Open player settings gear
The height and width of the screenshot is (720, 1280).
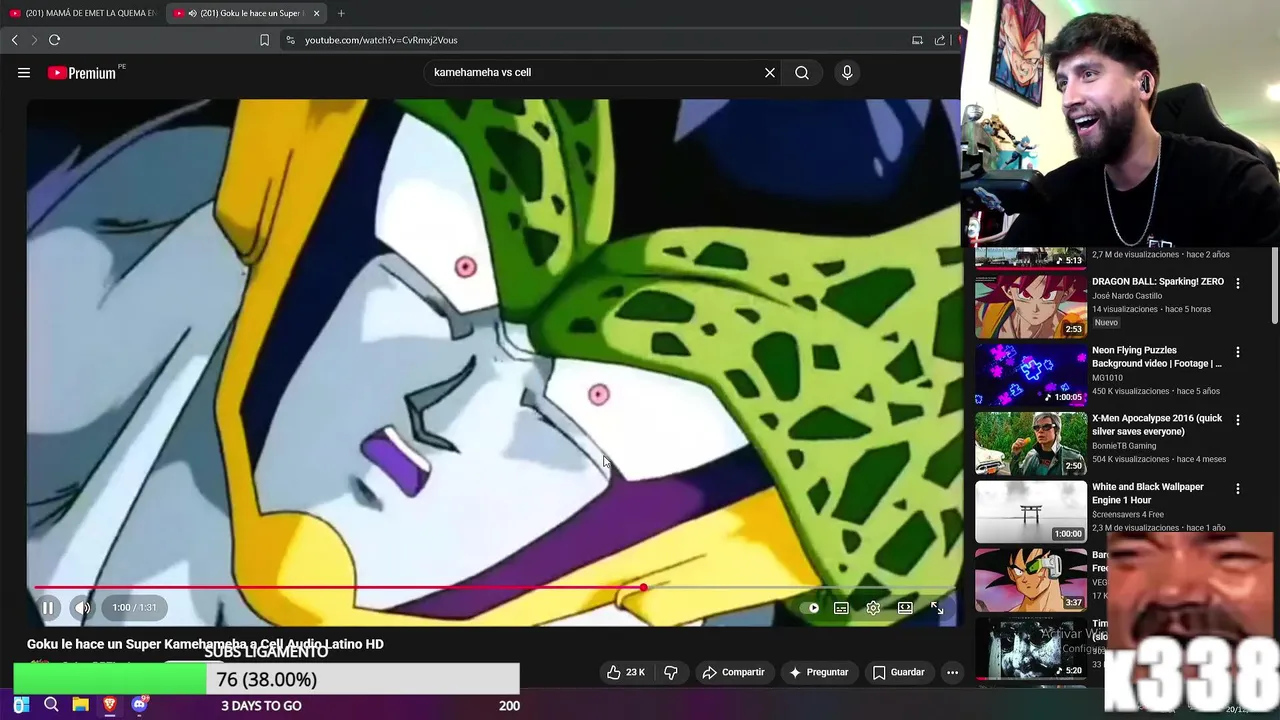pos(873,607)
